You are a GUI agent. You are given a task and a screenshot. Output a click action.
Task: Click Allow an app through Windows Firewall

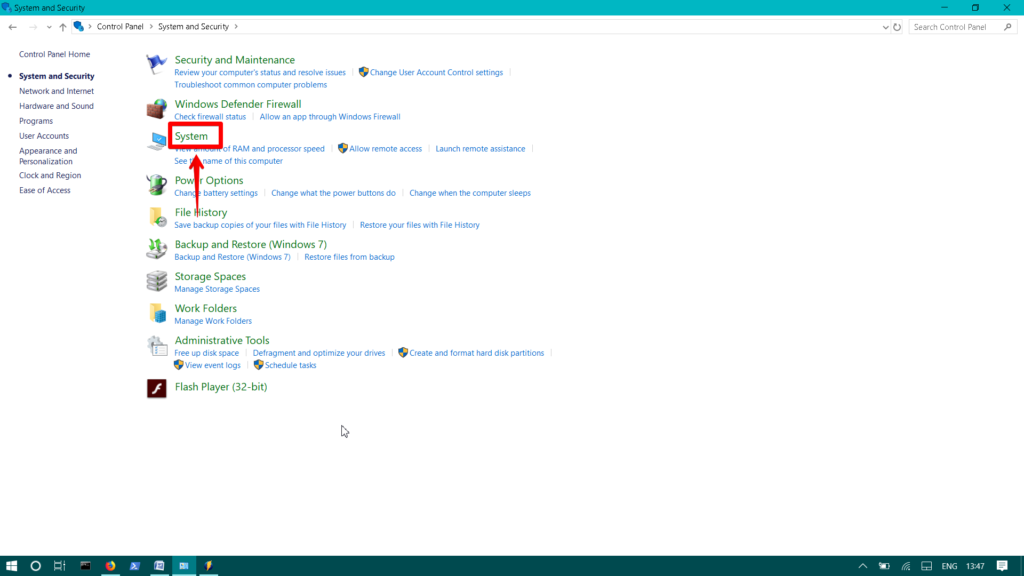pos(330,117)
